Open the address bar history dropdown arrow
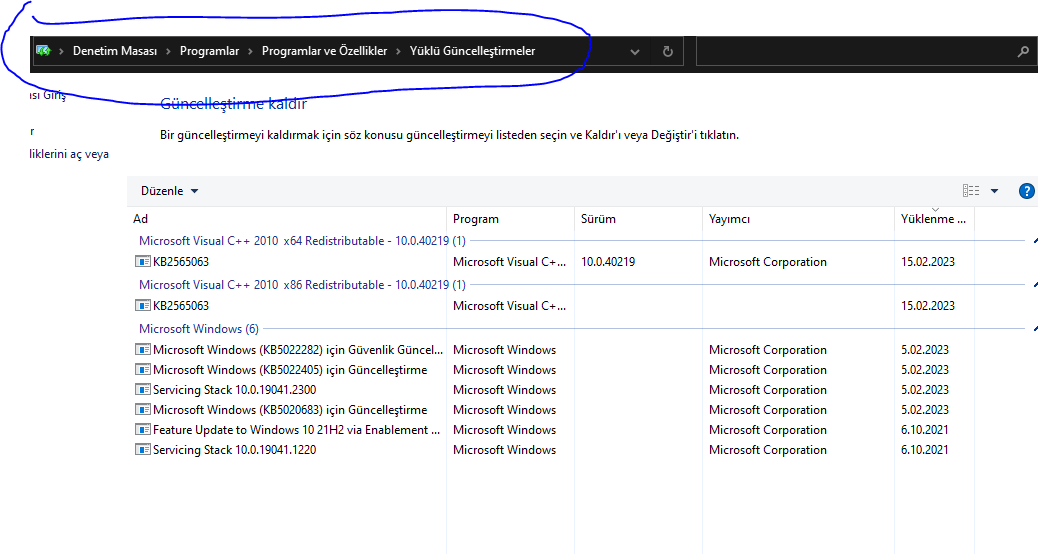The height and width of the screenshot is (554, 1038). pos(634,52)
